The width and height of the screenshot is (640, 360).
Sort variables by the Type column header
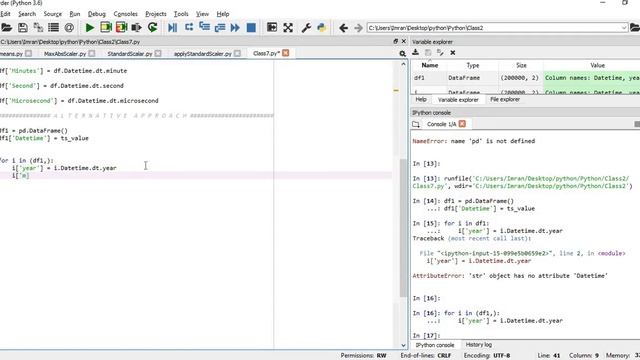pyautogui.click(x=473, y=65)
